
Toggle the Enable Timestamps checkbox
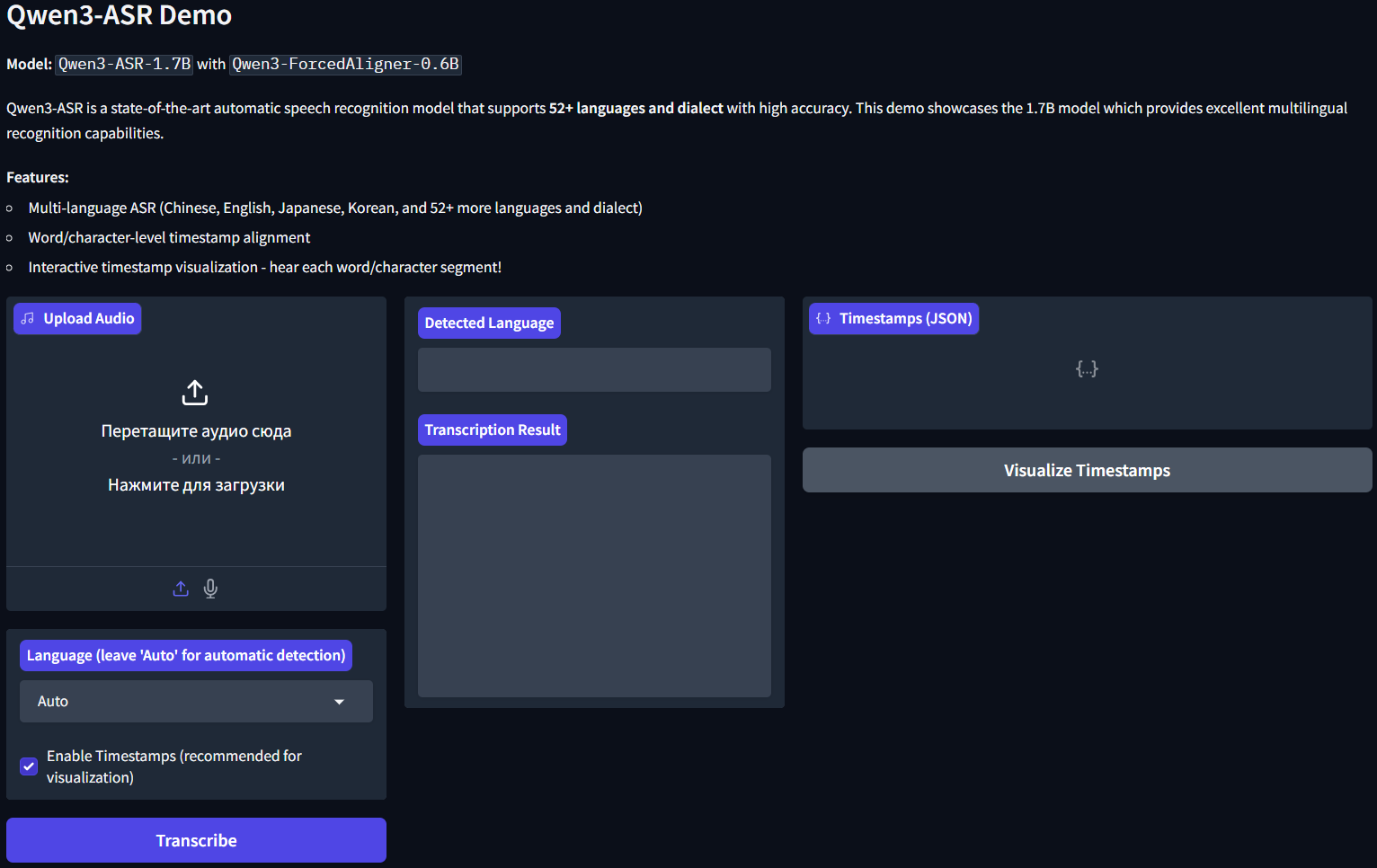[29, 766]
